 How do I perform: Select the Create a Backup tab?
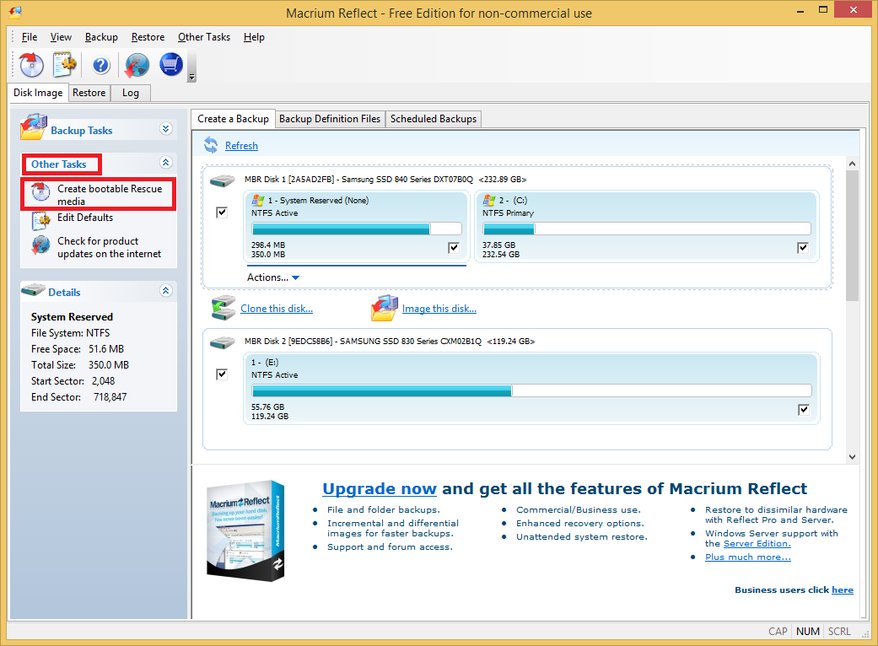pyautogui.click(x=233, y=119)
